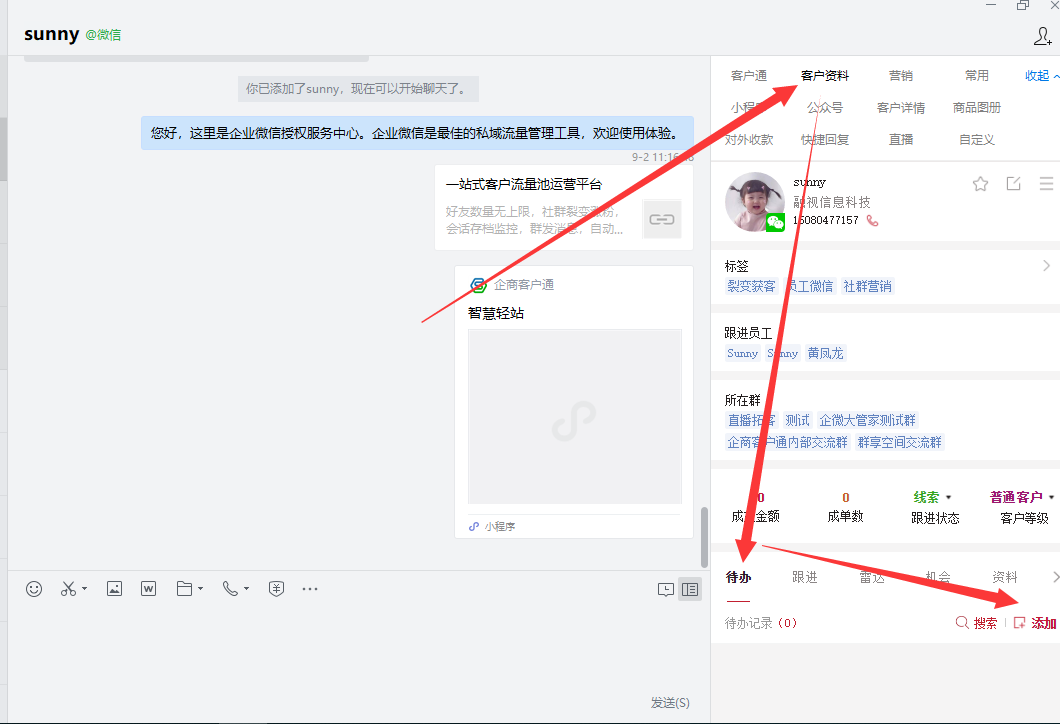This screenshot has height=724, width=1060.
Task: Open the customer card hamburger menu
Action: click(x=1046, y=183)
